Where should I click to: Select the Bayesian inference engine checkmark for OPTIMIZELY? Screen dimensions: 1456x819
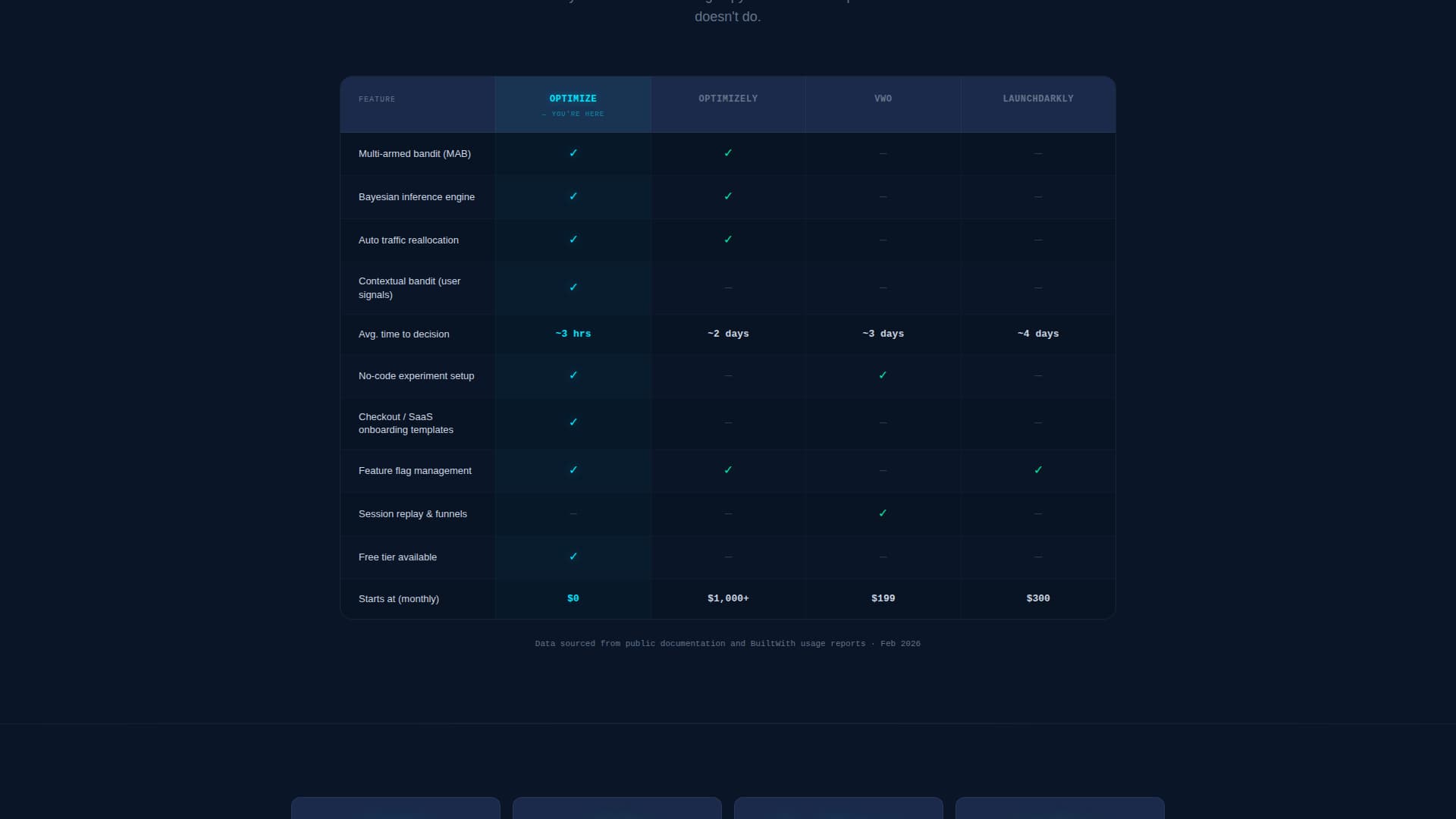pyautogui.click(x=728, y=196)
